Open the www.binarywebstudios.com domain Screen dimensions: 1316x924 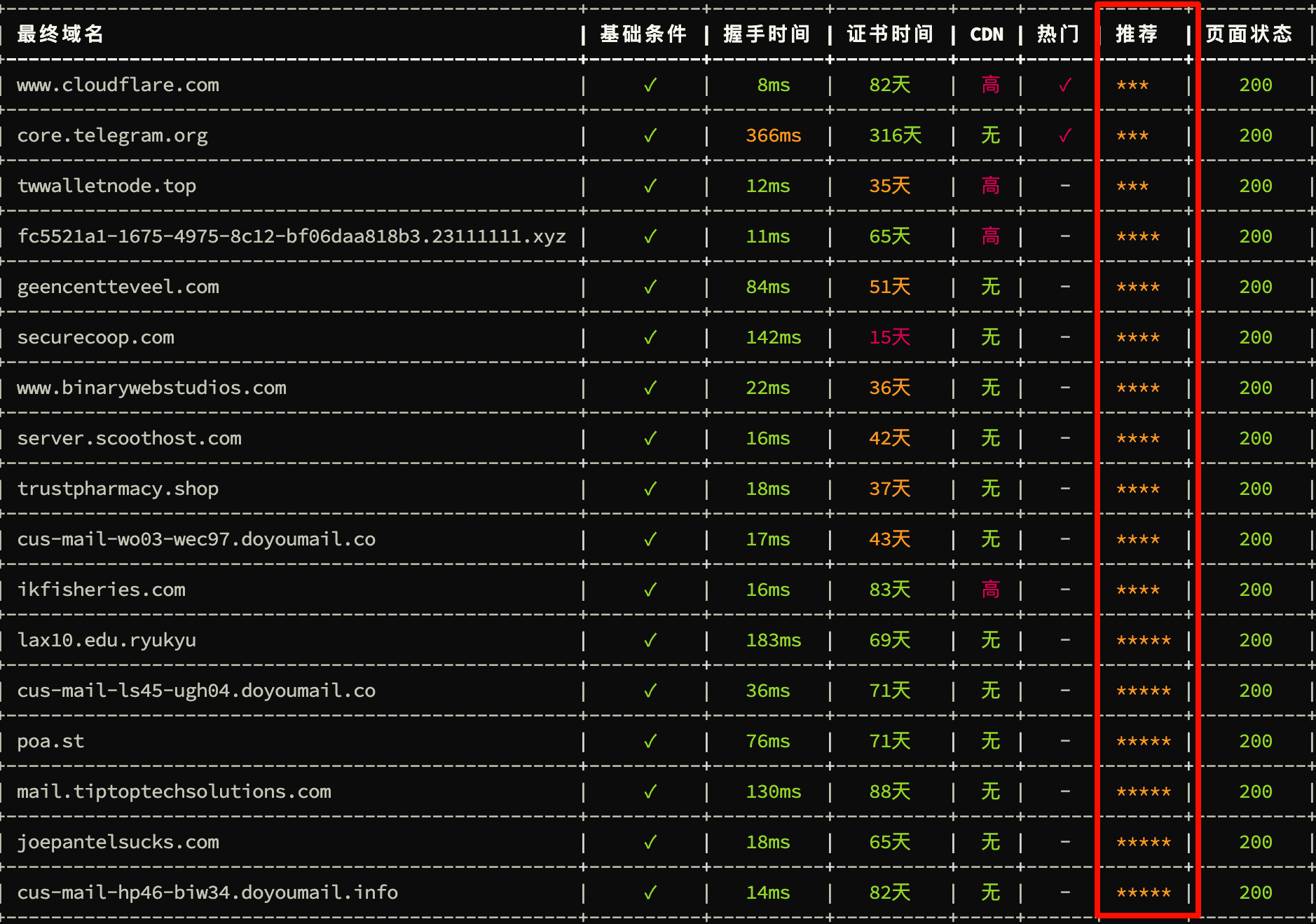151,388
